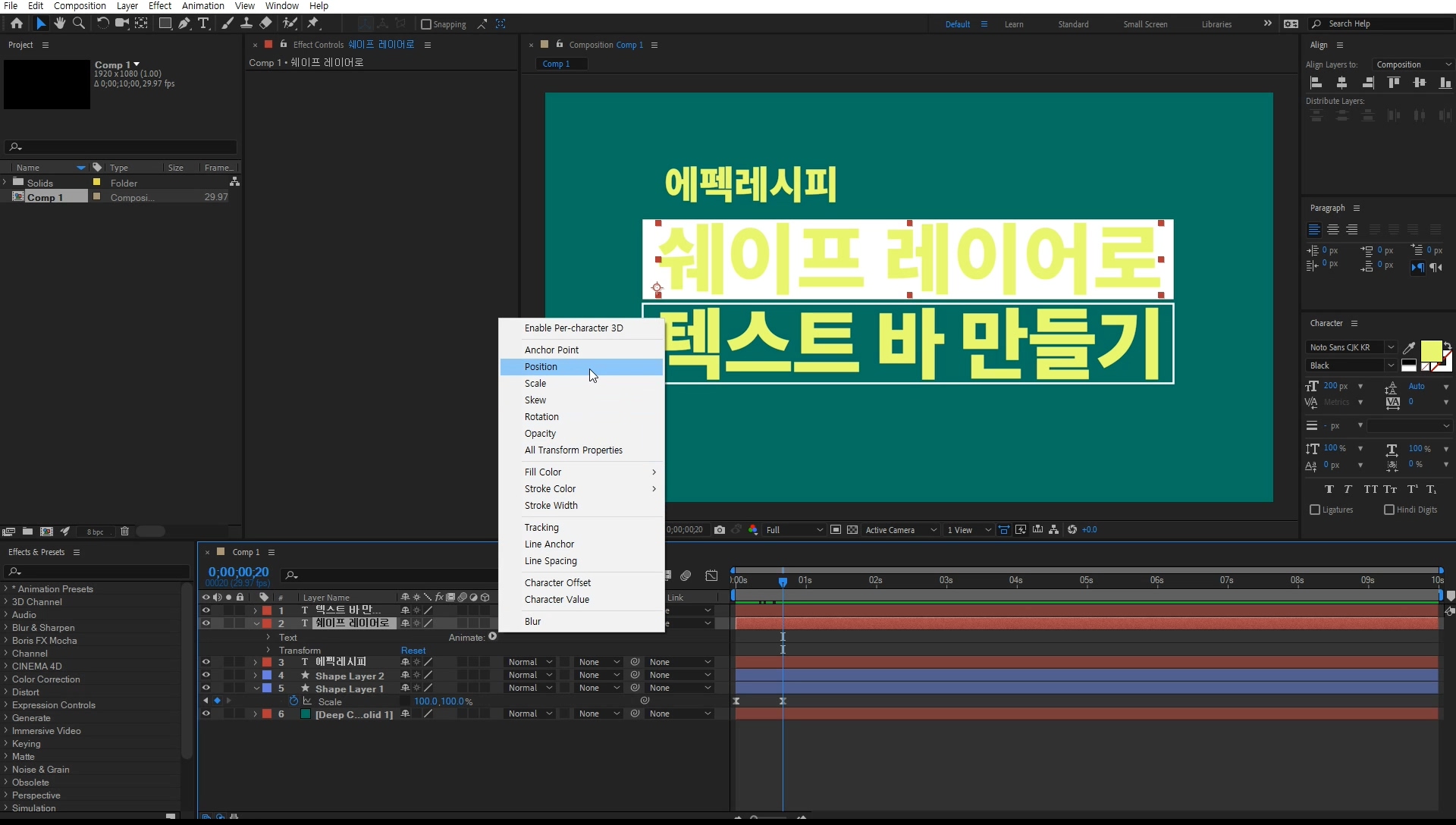
Task: Open the Composition menu in menu bar
Action: pos(80,6)
